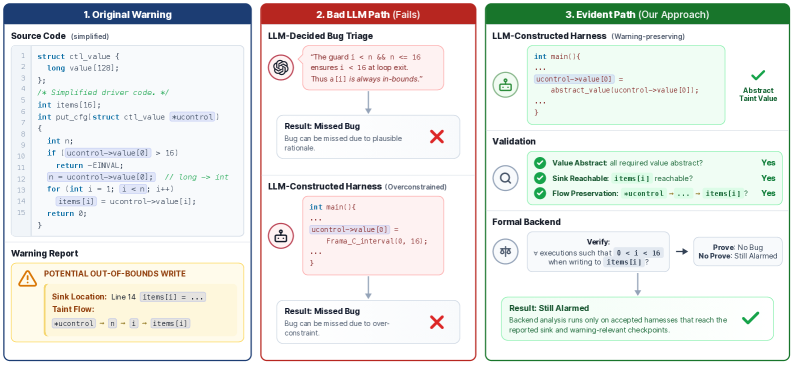The image size is (793, 366).
Task: Click the magnifier icon in Validation section
Action: tap(505, 178)
